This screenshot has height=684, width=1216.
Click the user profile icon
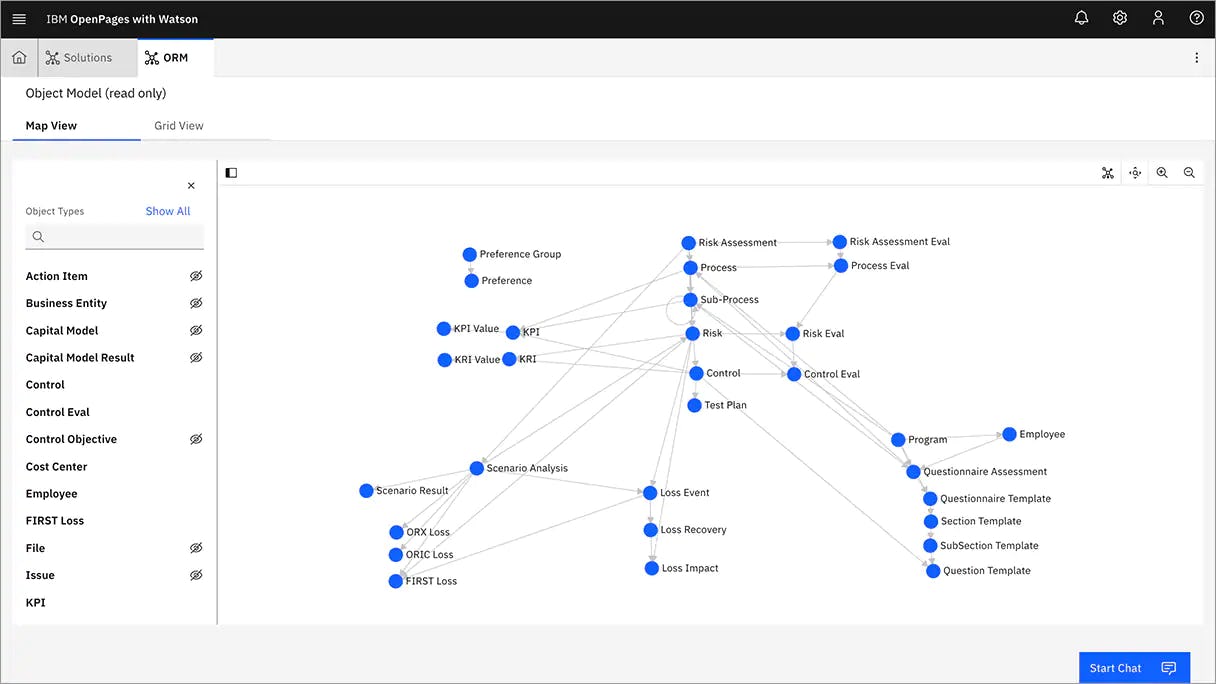tap(1158, 17)
